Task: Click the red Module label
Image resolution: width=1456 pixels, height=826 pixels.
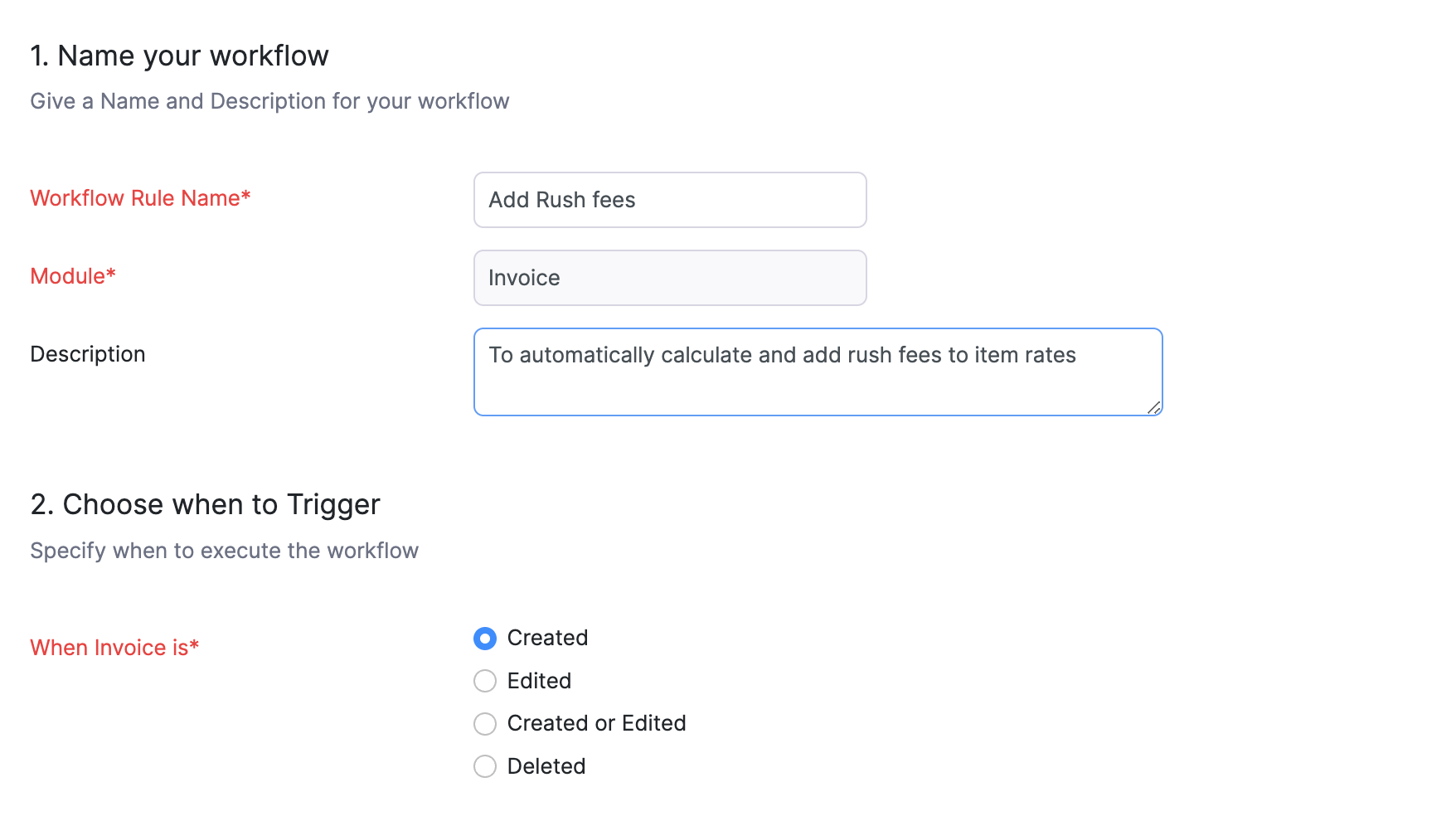Action: pyautogui.click(x=73, y=276)
